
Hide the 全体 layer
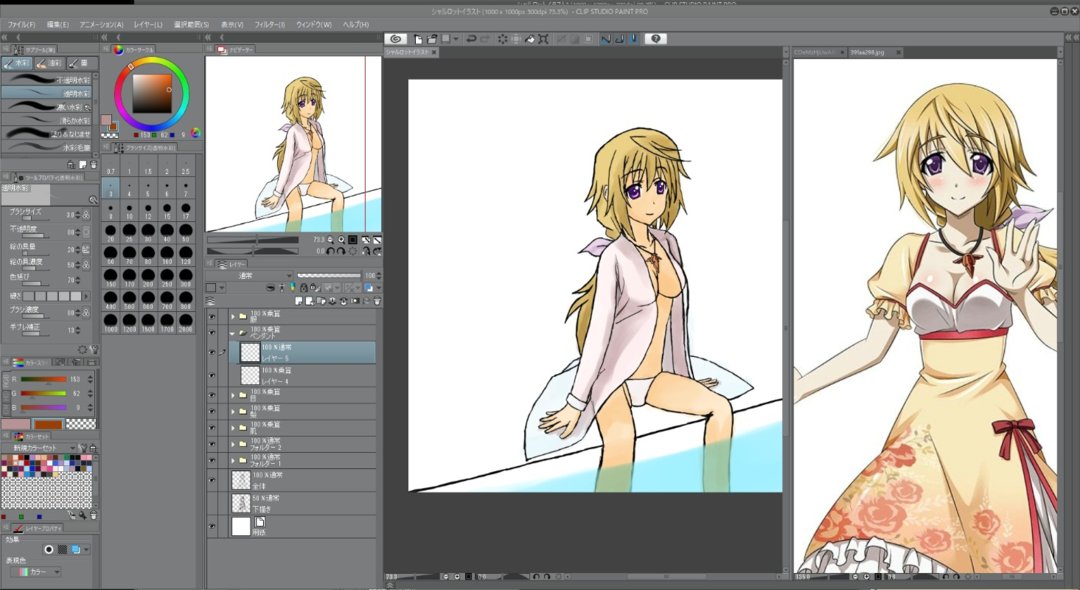(212, 480)
